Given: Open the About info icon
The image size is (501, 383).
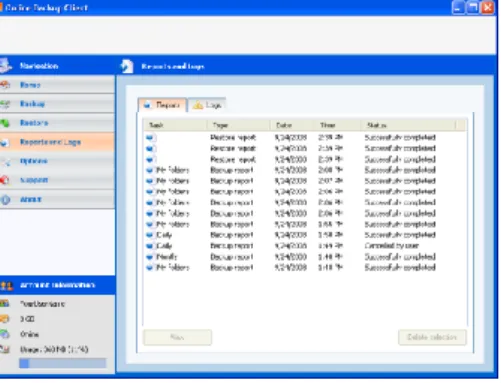Looking at the screenshot, I should coord(5,200).
